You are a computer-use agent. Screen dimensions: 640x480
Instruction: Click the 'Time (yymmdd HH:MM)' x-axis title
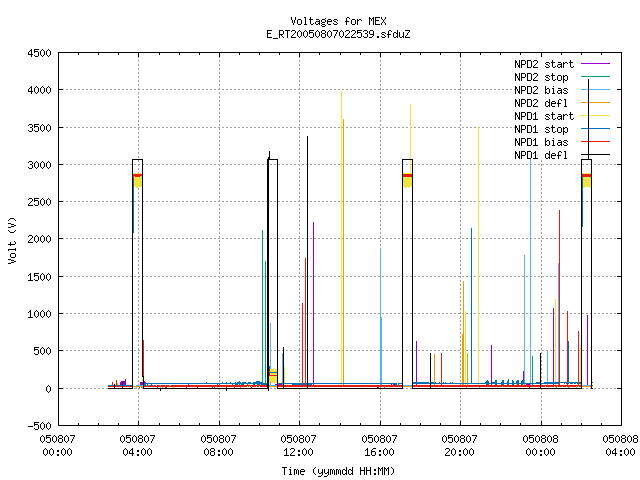pos(338,471)
